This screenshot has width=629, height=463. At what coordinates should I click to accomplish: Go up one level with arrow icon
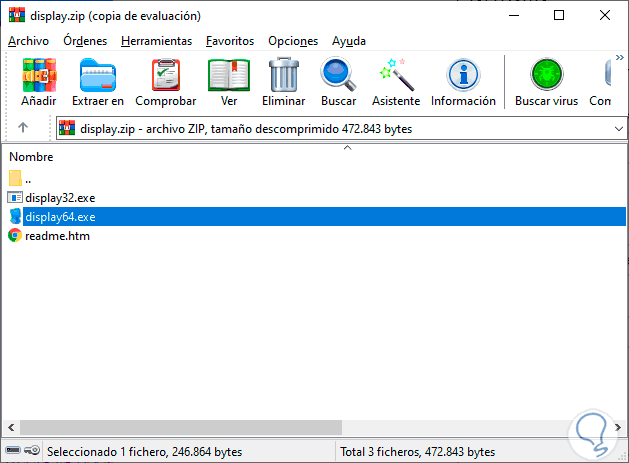[x=23, y=128]
